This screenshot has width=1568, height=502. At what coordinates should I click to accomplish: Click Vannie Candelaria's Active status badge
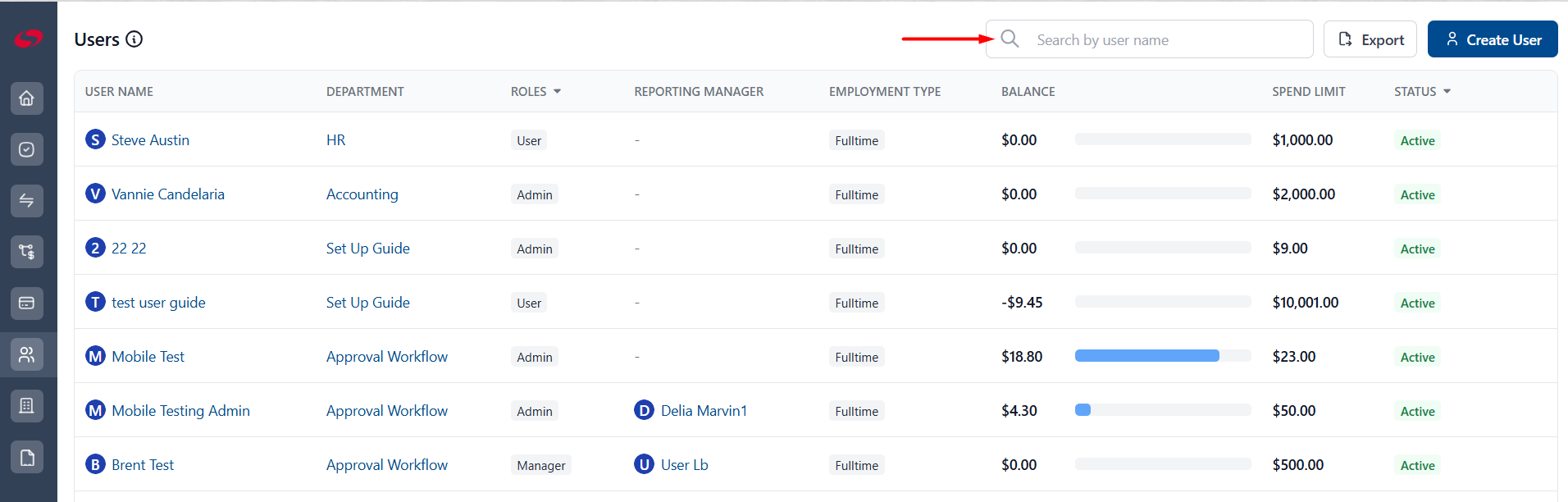pos(1417,194)
